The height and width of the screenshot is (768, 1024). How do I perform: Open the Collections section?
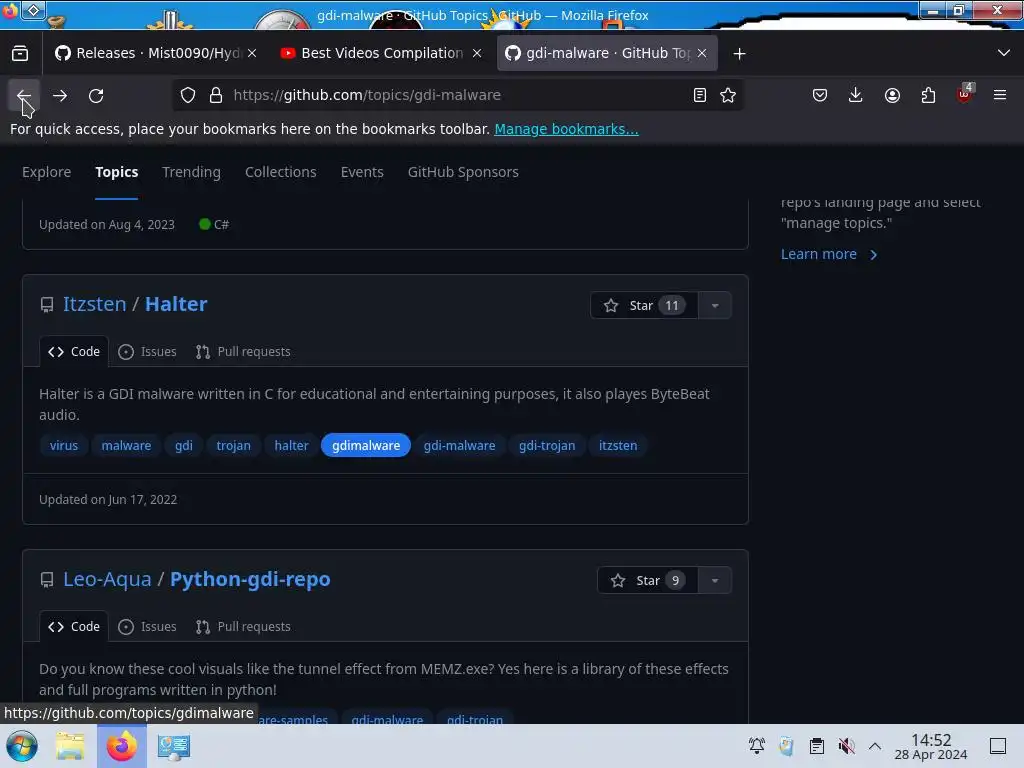(281, 172)
